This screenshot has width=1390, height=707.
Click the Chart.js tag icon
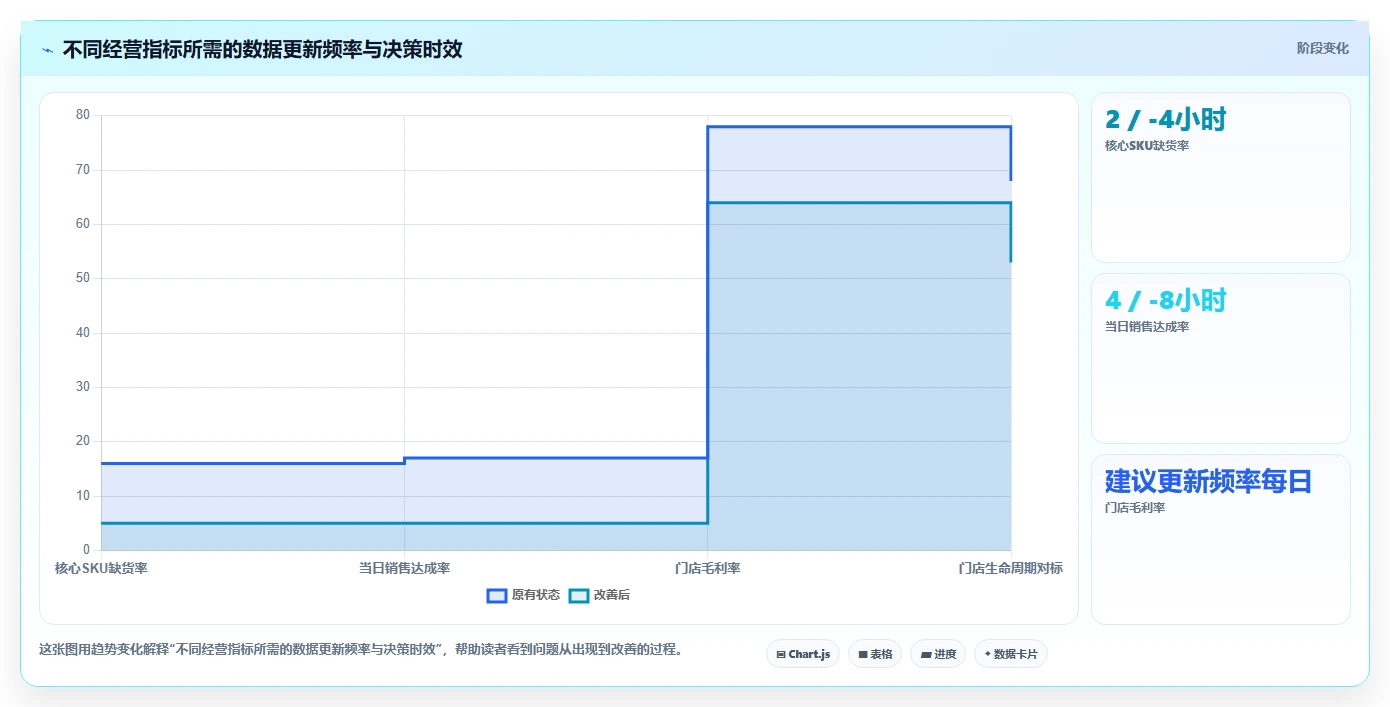point(781,654)
